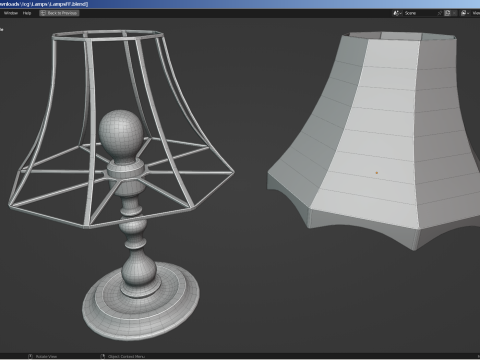Open the Window menu
The width and height of the screenshot is (480, 360).
coord(11,13)
